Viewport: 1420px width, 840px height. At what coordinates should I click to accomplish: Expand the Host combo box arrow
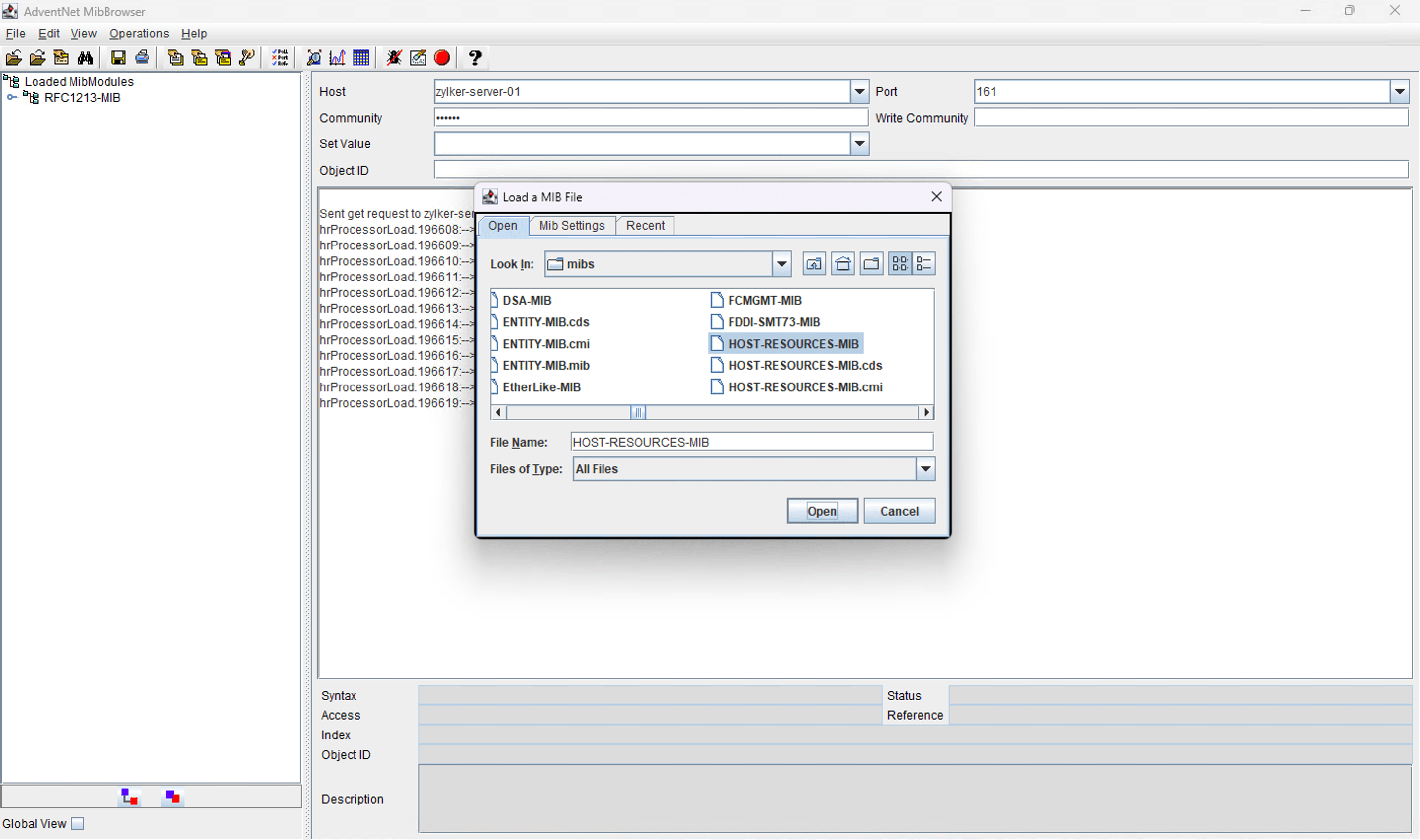(859, 91)
